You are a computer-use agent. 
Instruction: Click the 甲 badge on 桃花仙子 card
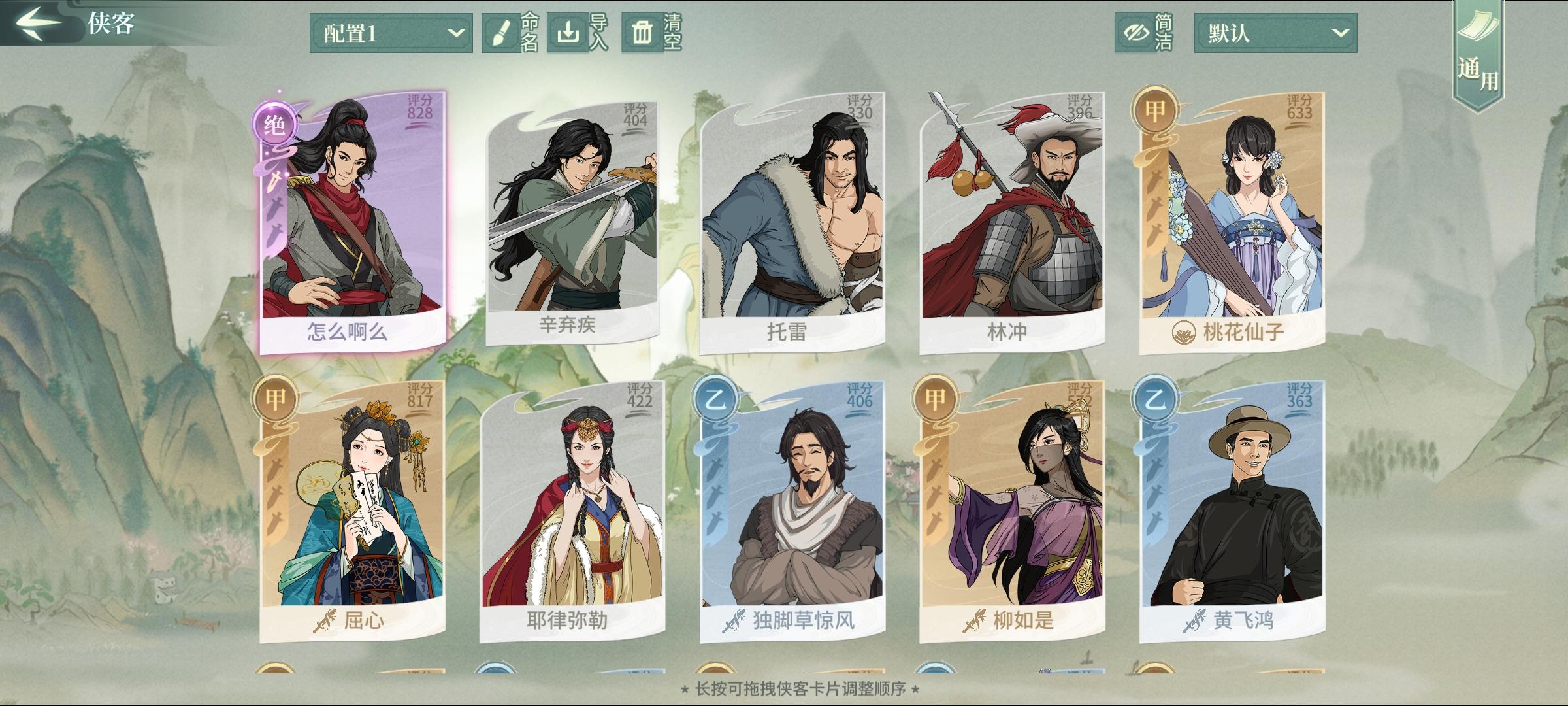coord(1154,109)
